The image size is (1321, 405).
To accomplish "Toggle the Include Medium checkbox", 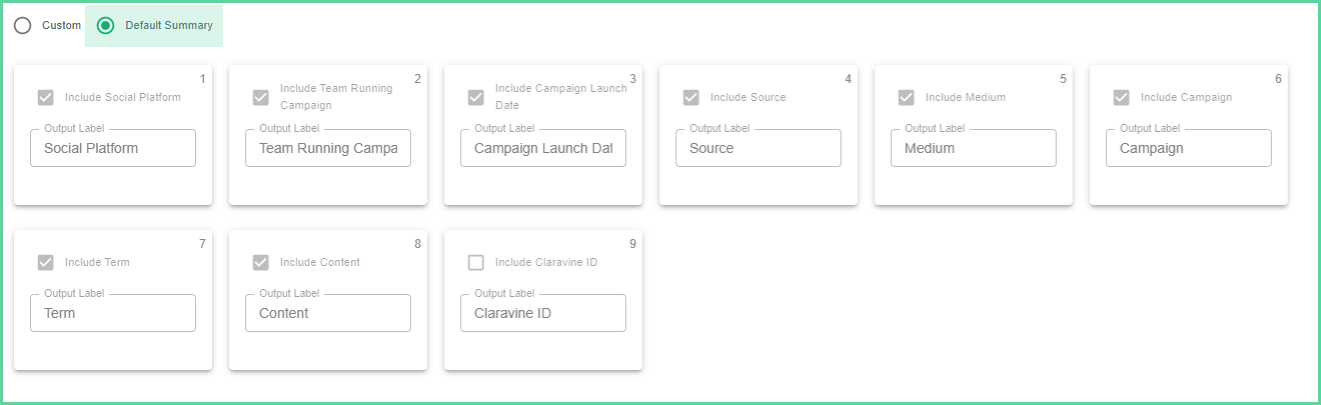I will (906, 98).
